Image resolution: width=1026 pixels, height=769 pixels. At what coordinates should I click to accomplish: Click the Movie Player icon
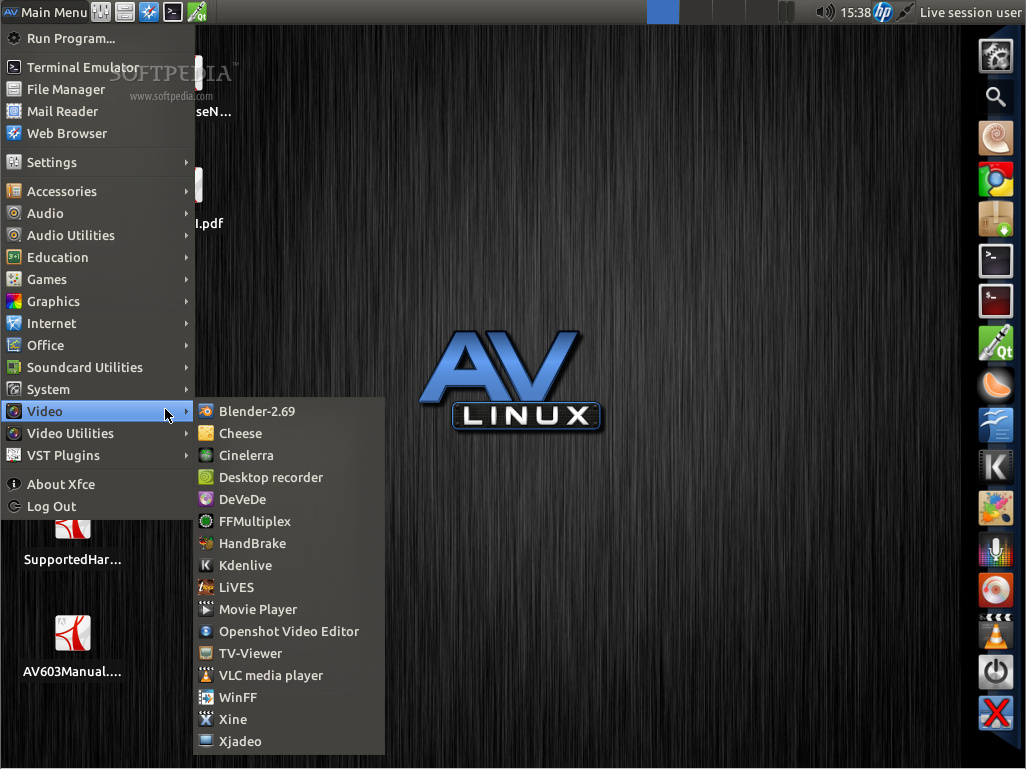tap(206, 609)
